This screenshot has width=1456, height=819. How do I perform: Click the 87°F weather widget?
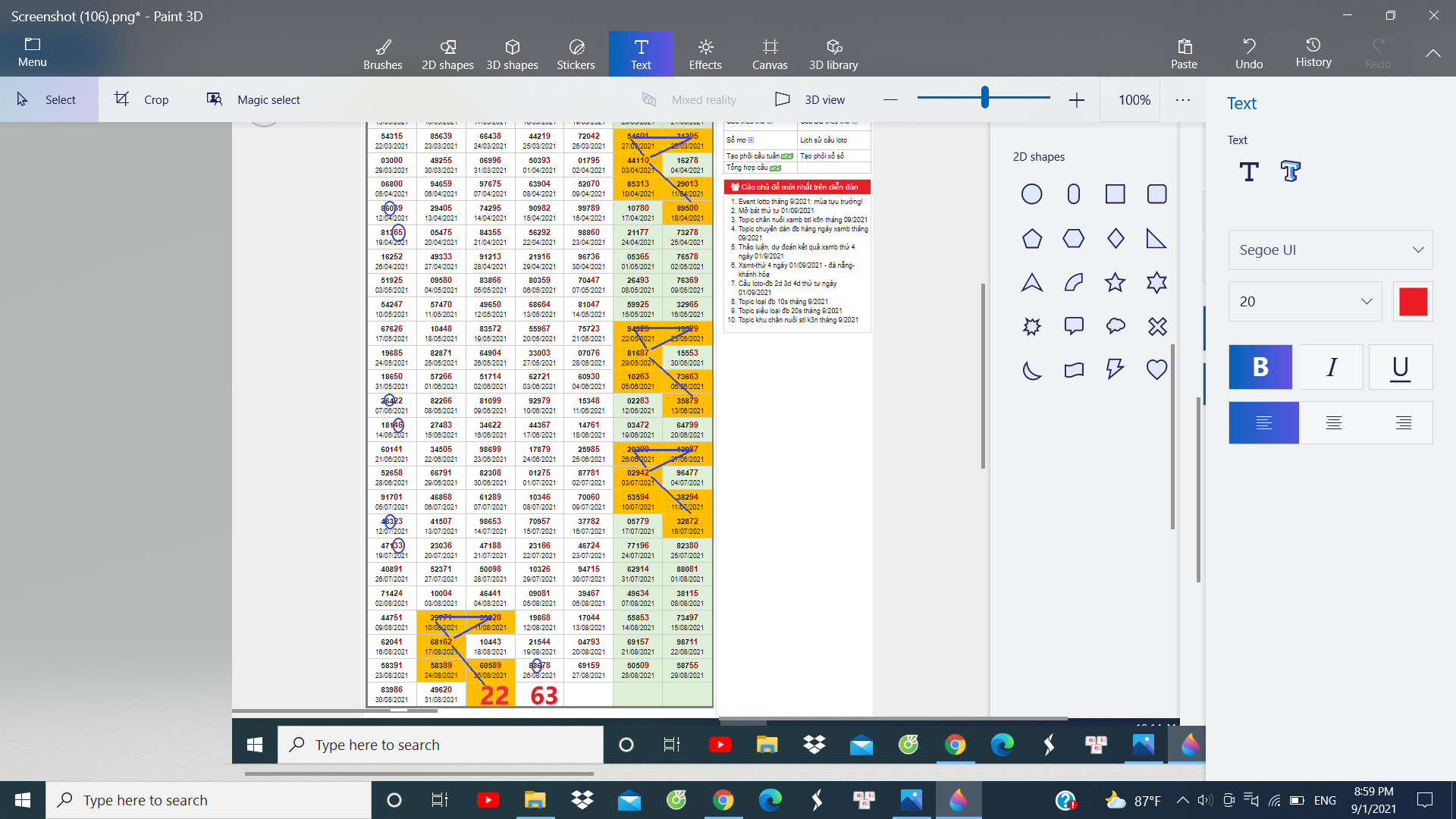(1134, 800)
